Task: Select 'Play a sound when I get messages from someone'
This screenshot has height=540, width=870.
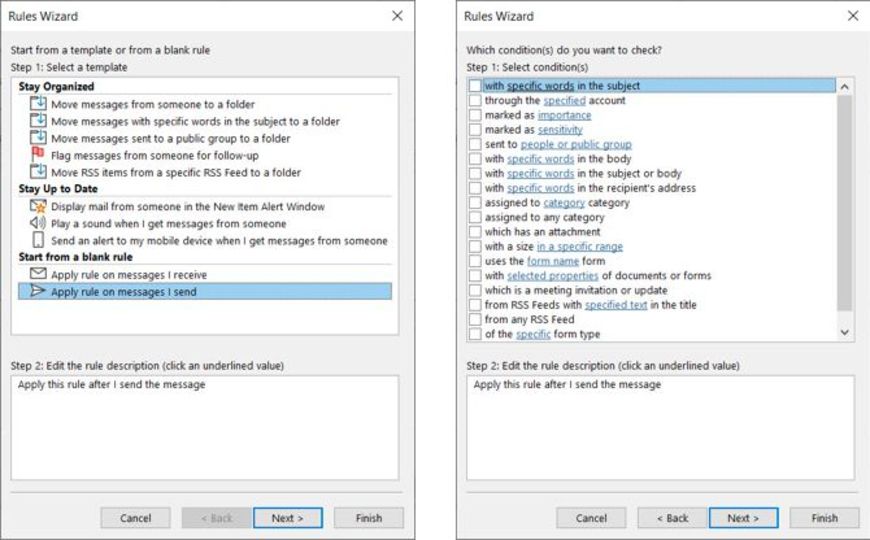Action: pos(169,224)
